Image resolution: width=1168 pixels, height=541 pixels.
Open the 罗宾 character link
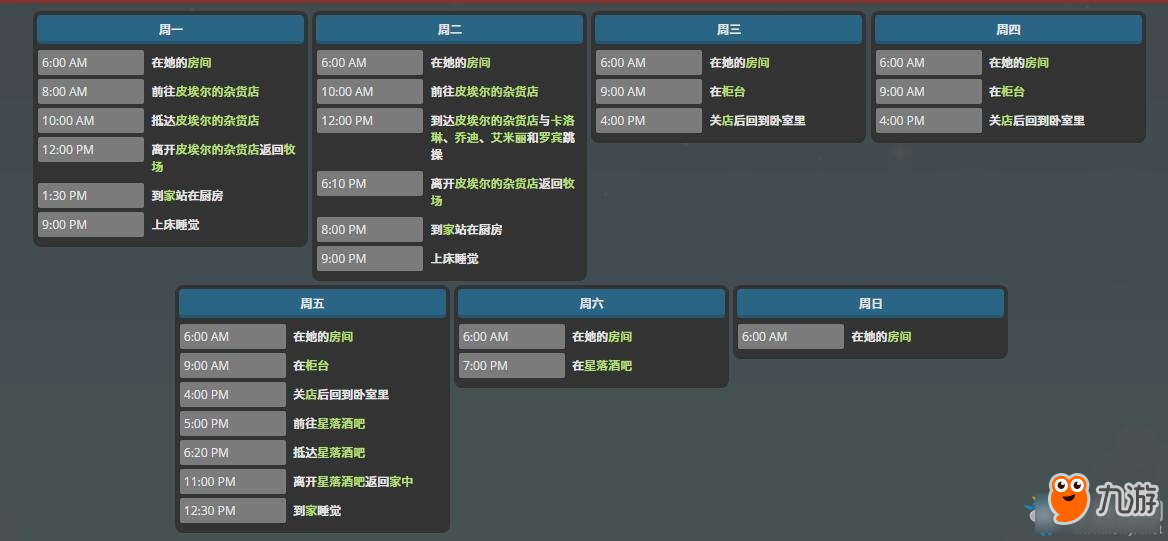coord(550,138)
